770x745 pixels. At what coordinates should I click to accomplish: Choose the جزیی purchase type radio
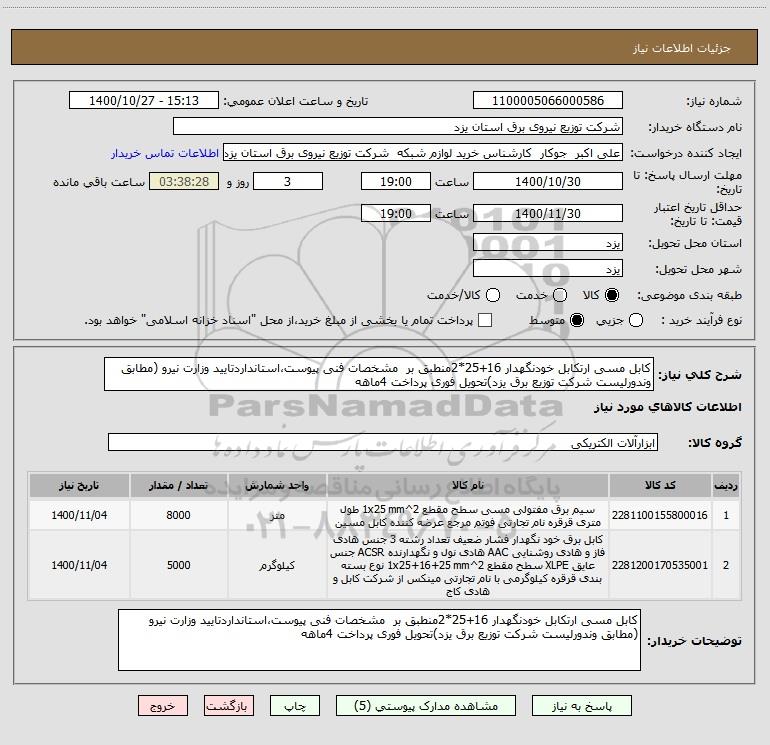pyautogui.click(x=636, y=320)
